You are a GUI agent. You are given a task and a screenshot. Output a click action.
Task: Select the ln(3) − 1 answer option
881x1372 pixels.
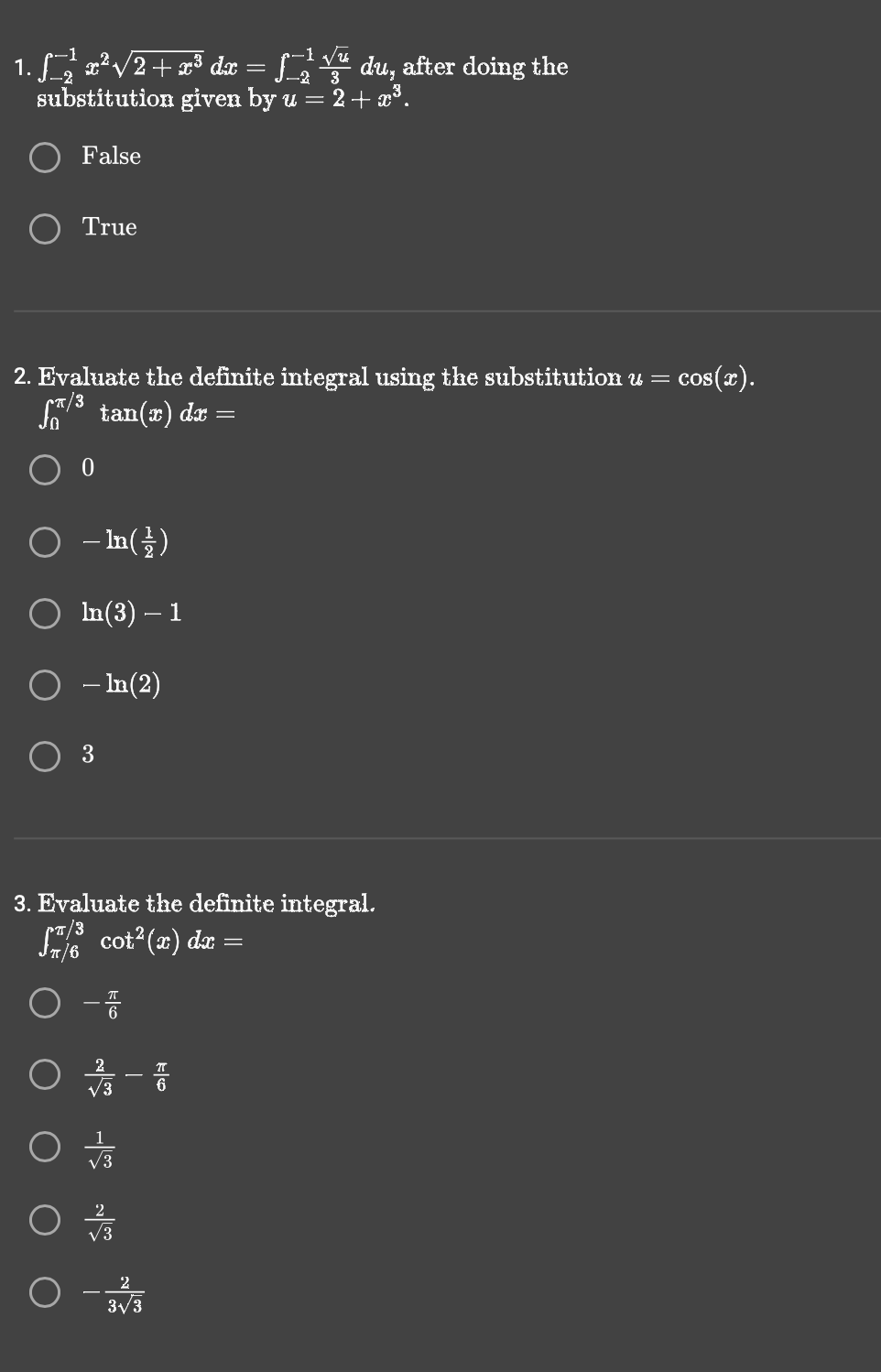pyautogui.click(x=44, y=614)
